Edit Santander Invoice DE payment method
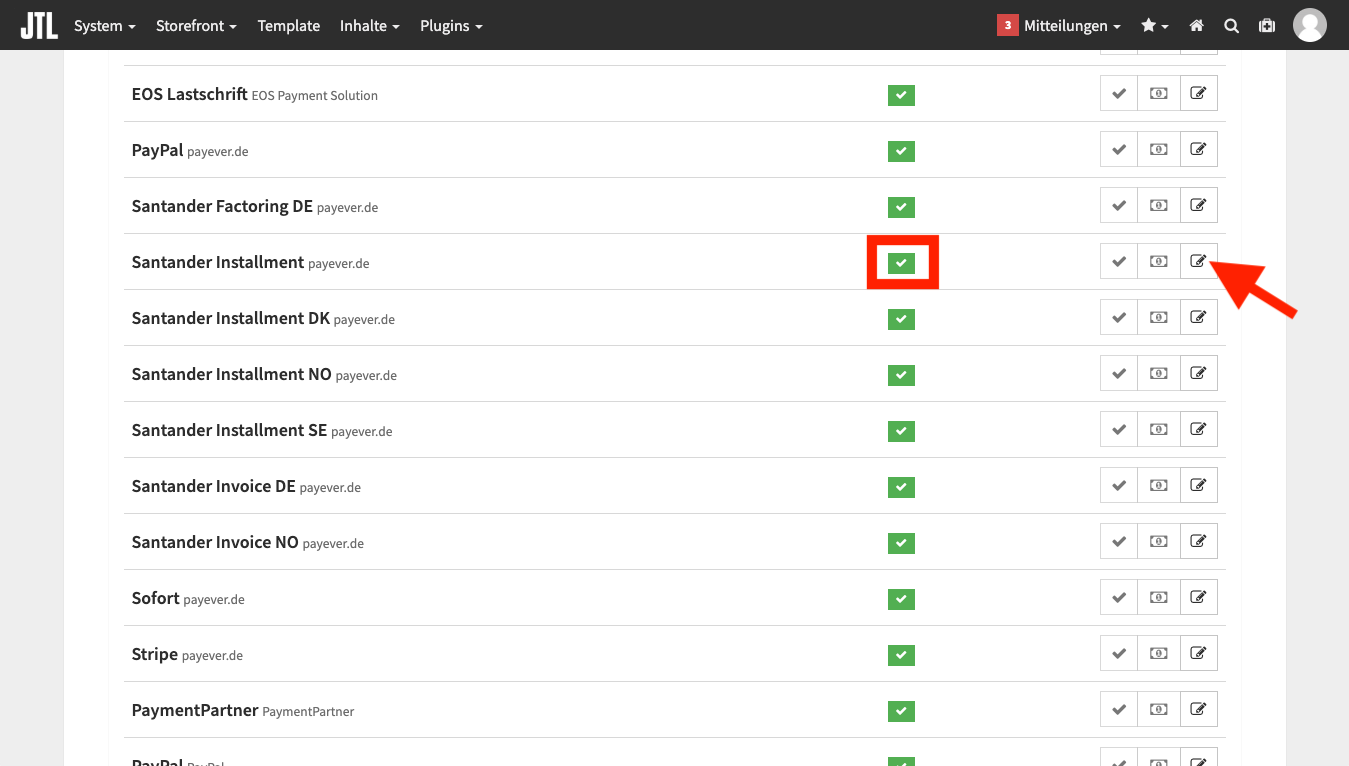The image size is (1349, 766). pos(1198,485)
